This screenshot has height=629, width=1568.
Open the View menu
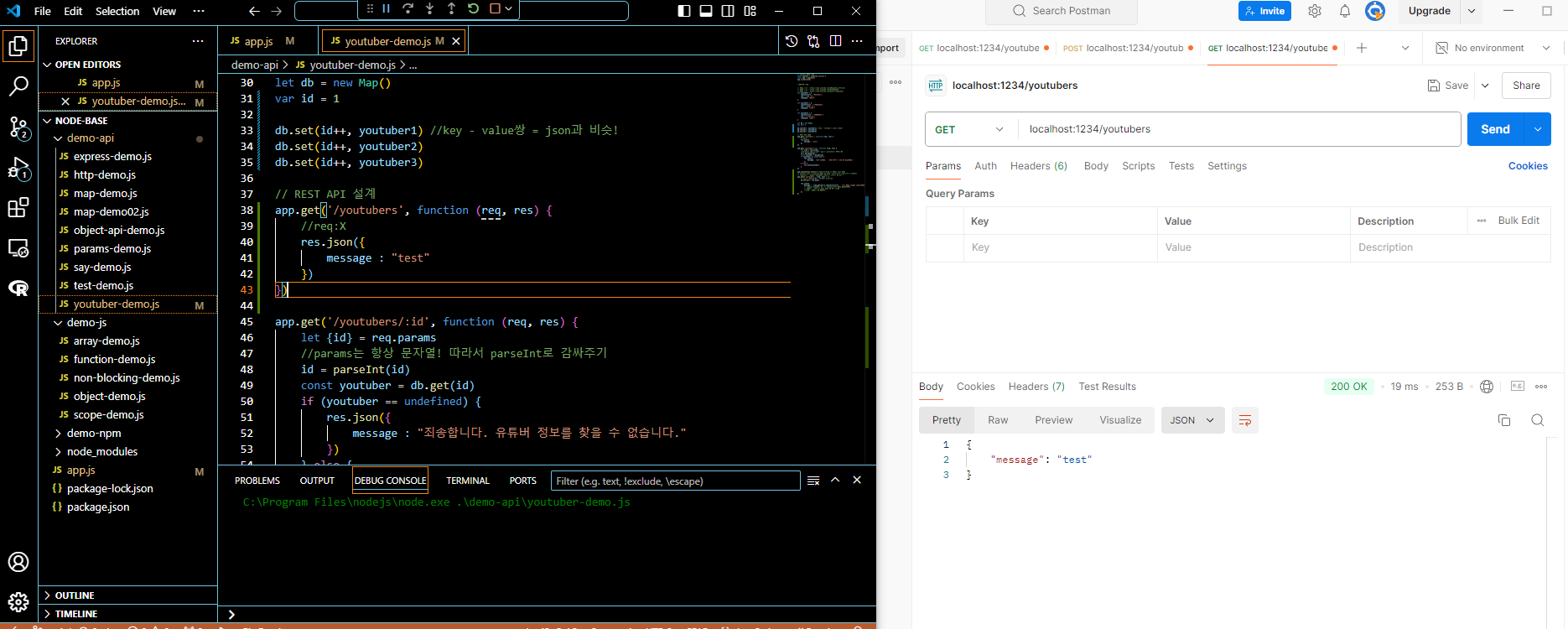(x=164, y=11)
